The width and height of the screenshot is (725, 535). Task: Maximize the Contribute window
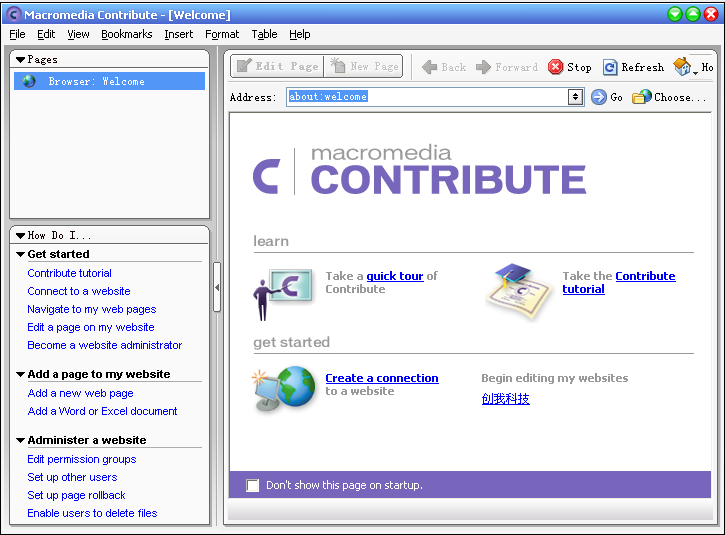click(x=693, y=14)
